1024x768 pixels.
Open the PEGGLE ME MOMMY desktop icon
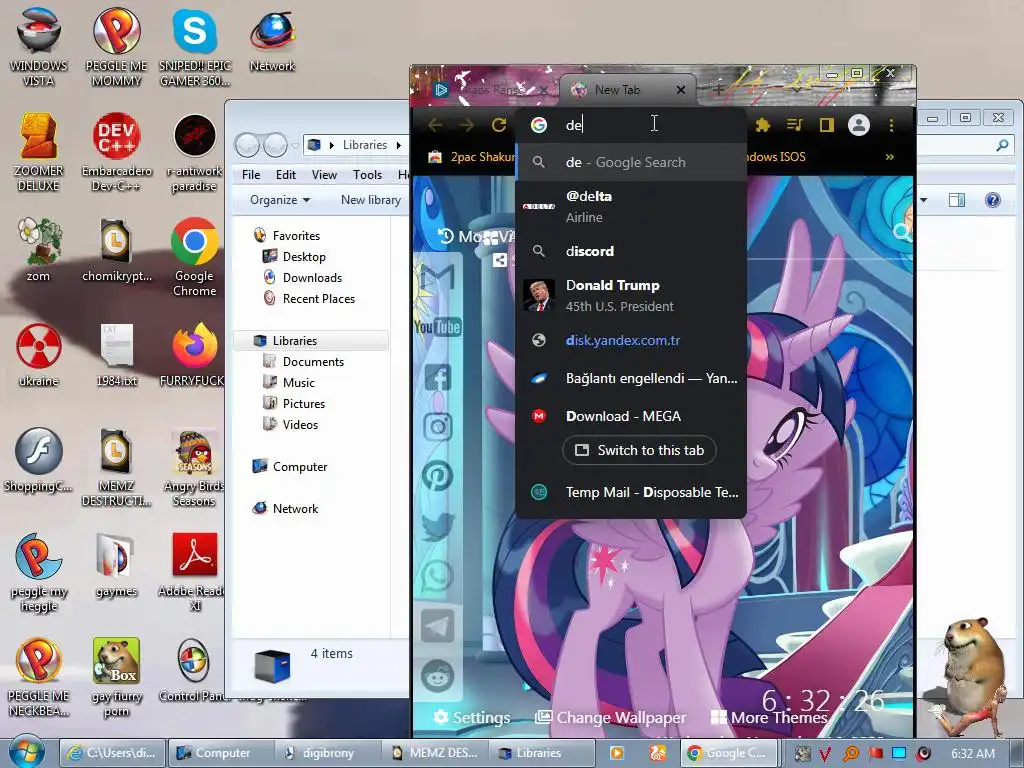pos(116,46)
